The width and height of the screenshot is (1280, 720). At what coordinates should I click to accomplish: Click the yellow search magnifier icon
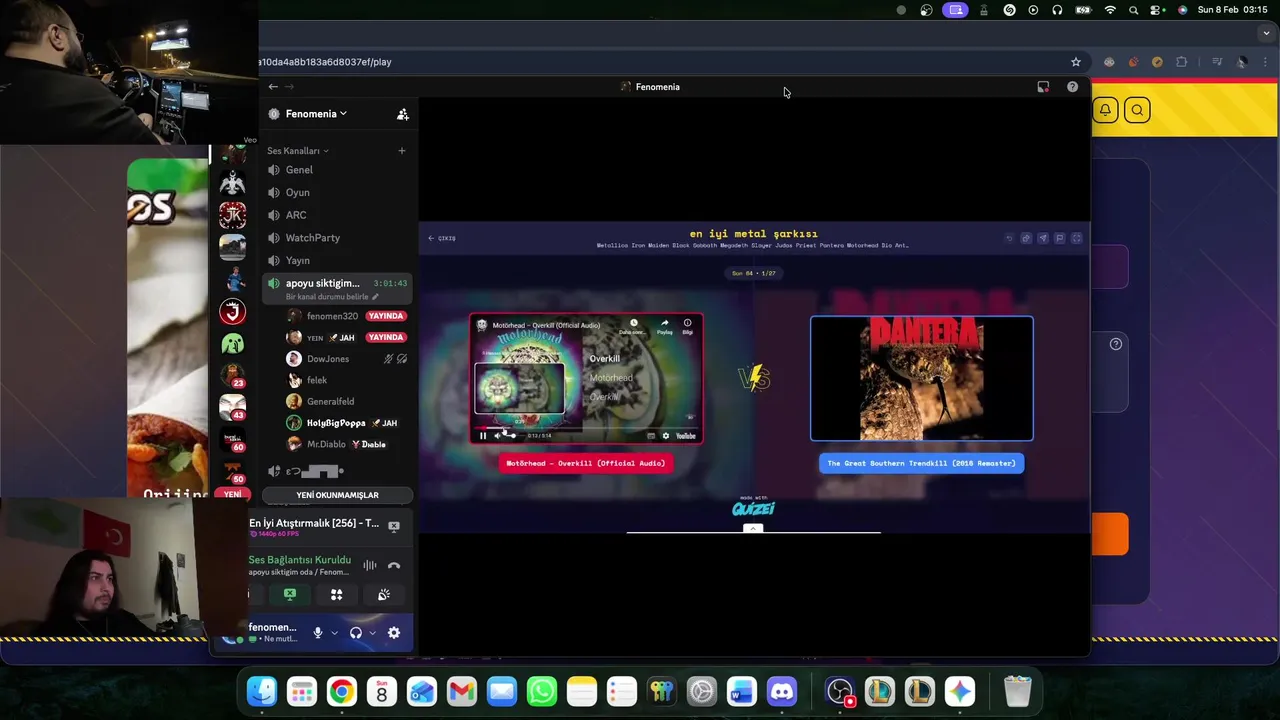point(1137,110)
